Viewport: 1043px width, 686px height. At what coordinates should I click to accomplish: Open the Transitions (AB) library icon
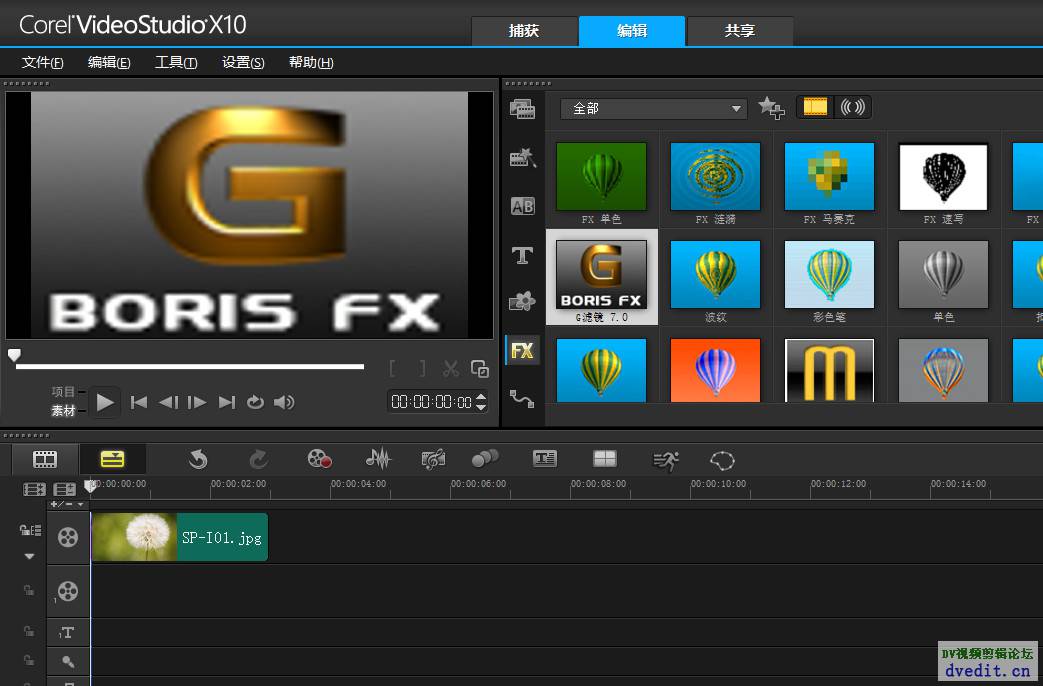click(x=522, y=206)
